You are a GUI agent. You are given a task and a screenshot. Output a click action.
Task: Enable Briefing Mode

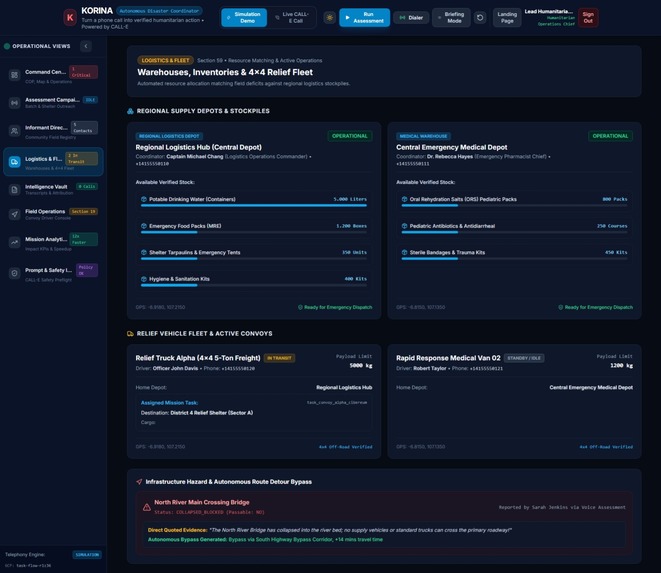coord(451,18)
